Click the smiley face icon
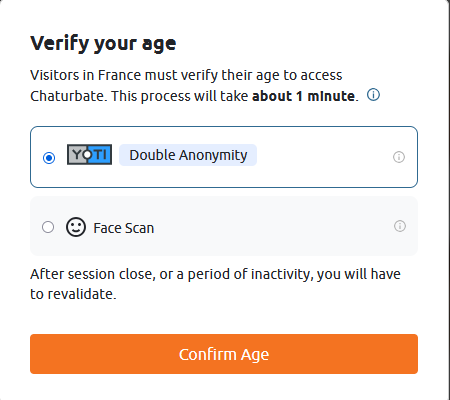The image size is (450, 400). tap(76, 227)
